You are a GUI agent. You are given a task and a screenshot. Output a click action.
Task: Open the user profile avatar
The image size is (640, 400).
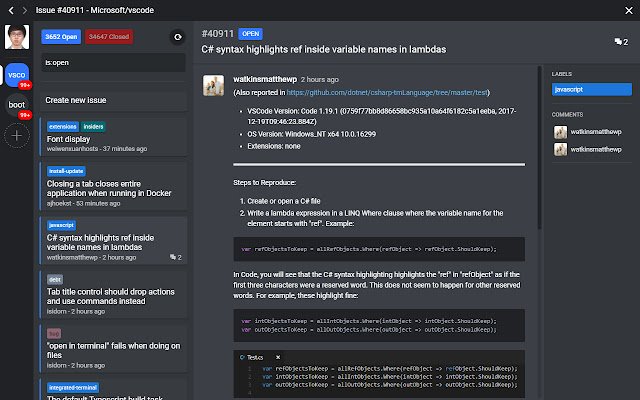coord(17,37)
